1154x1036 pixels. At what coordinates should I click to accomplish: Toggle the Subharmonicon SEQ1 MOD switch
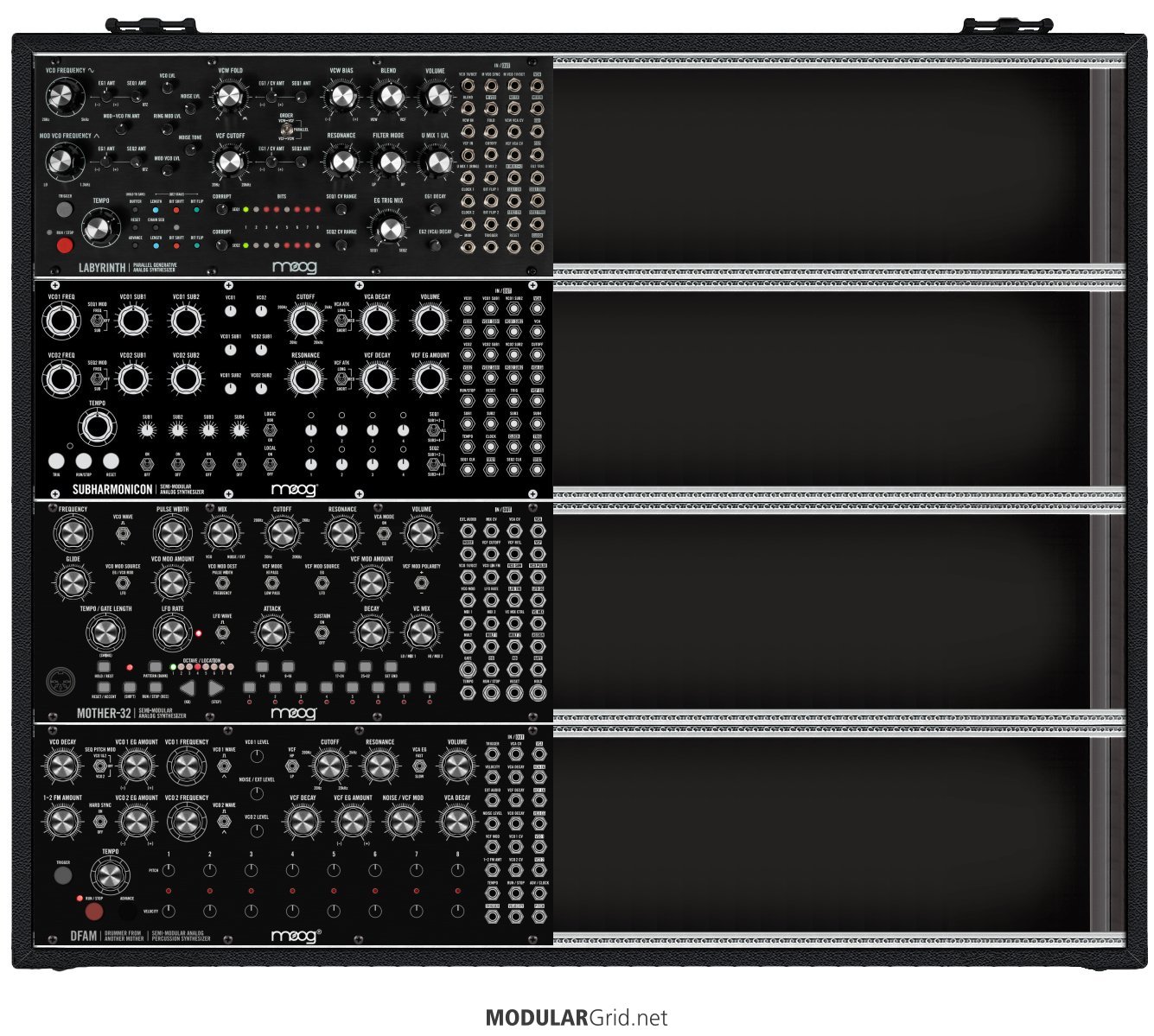click(97, 321)
